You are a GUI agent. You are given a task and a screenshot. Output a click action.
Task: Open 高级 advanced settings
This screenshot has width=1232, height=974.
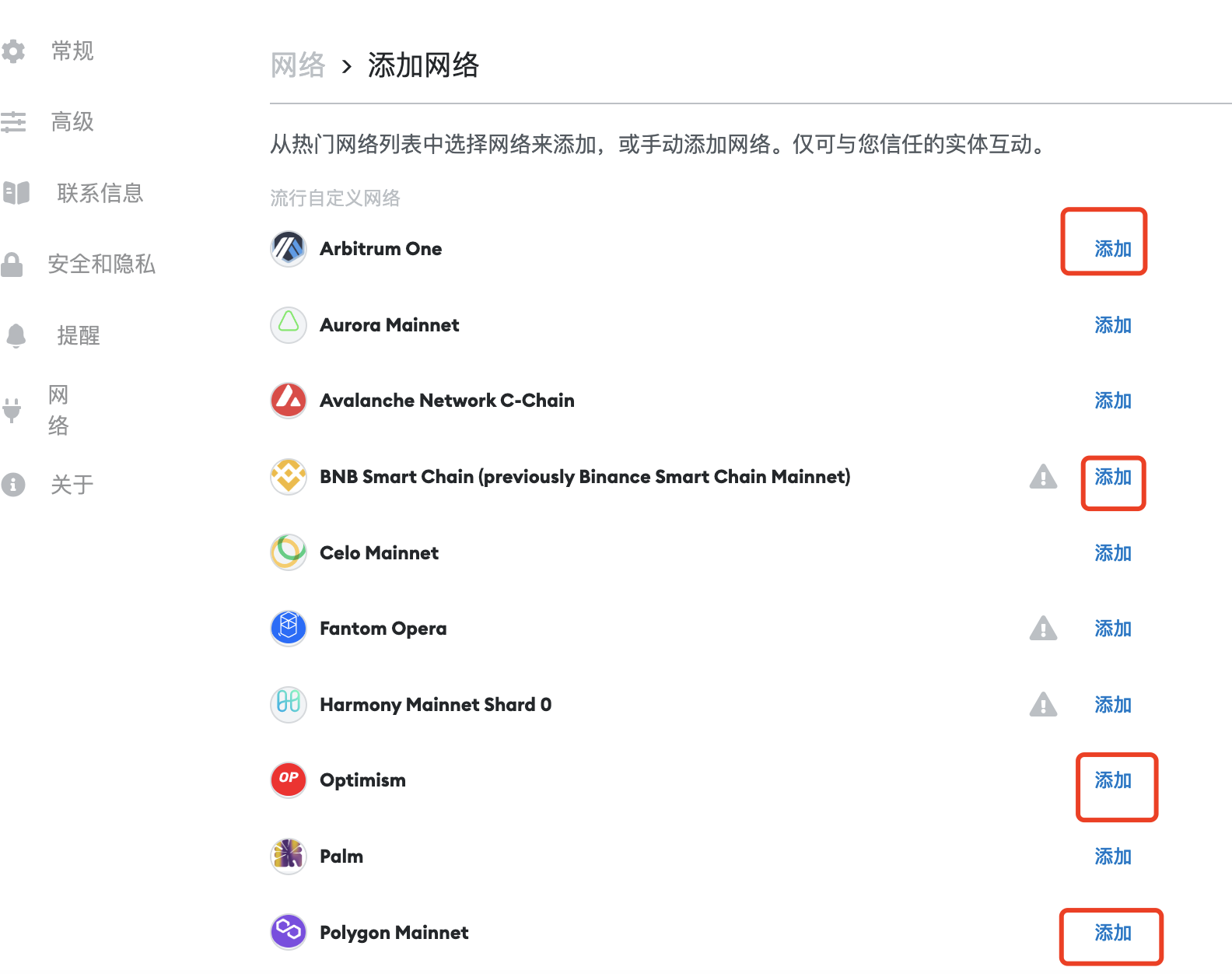point(72,122)
